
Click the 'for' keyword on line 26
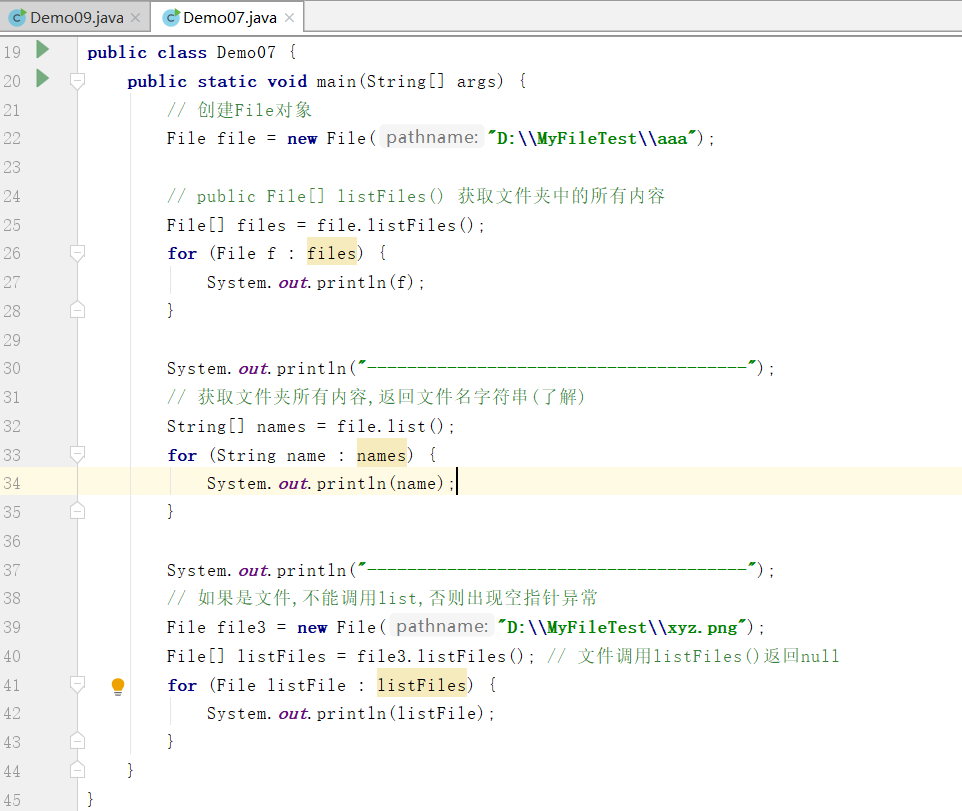click(x=182, y=253)
